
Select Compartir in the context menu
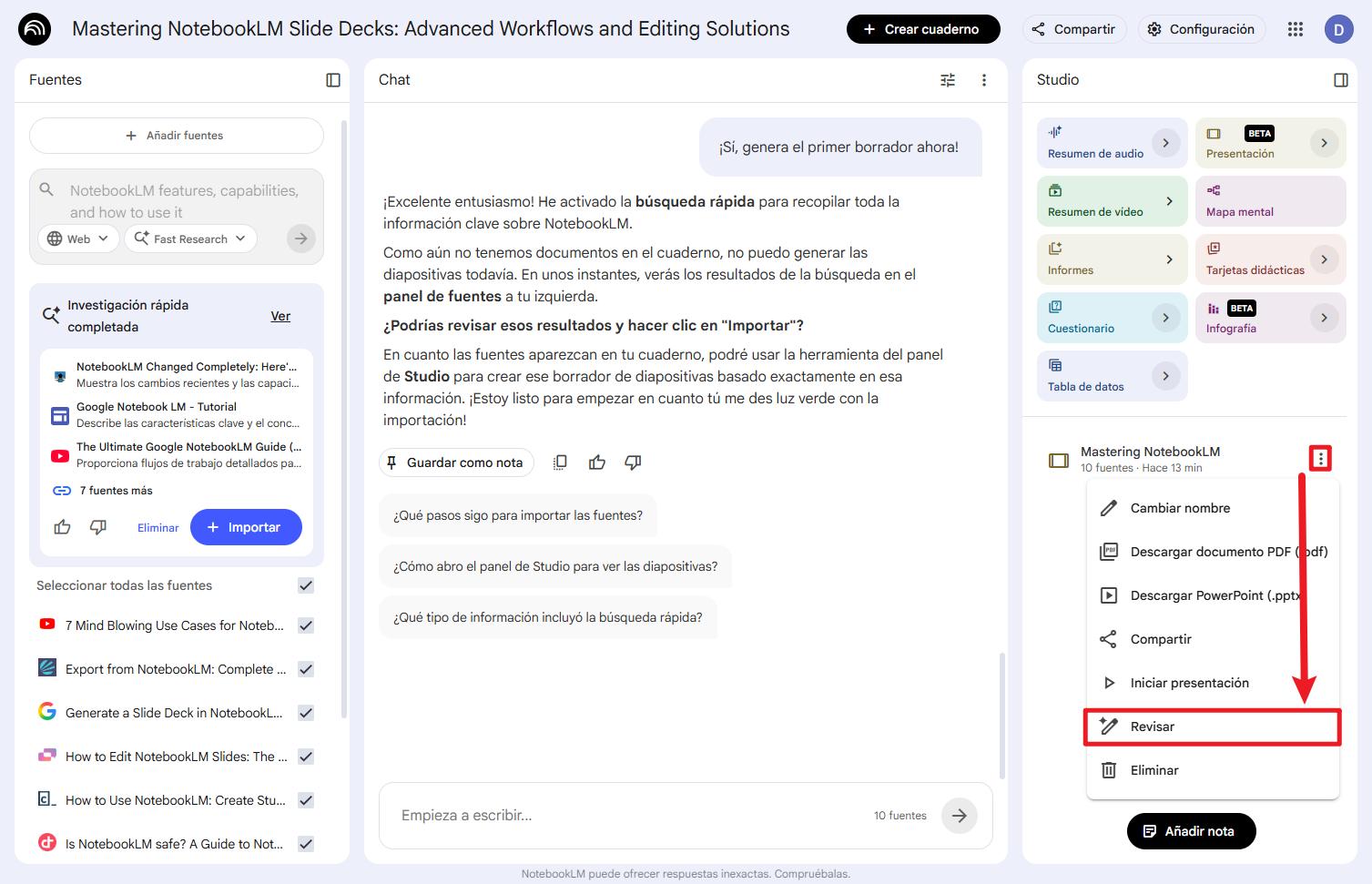pyautogui.click(x=1213, y=639)
